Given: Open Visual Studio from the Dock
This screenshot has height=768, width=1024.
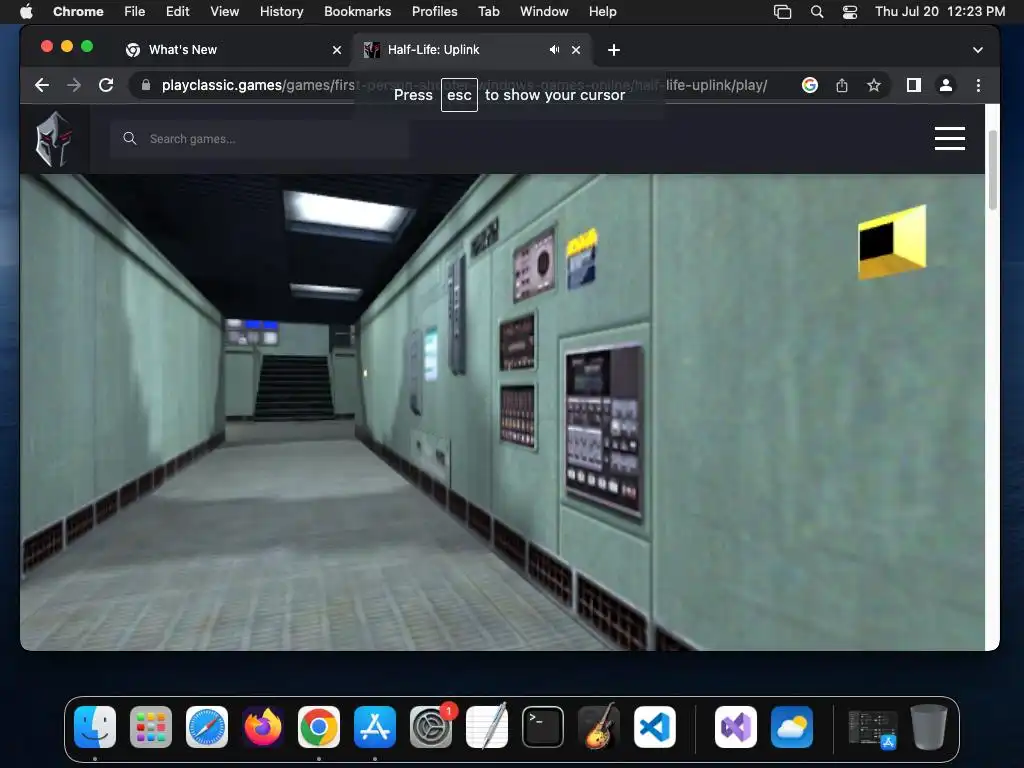Looking at the screenshot, I should click(735, 727).
